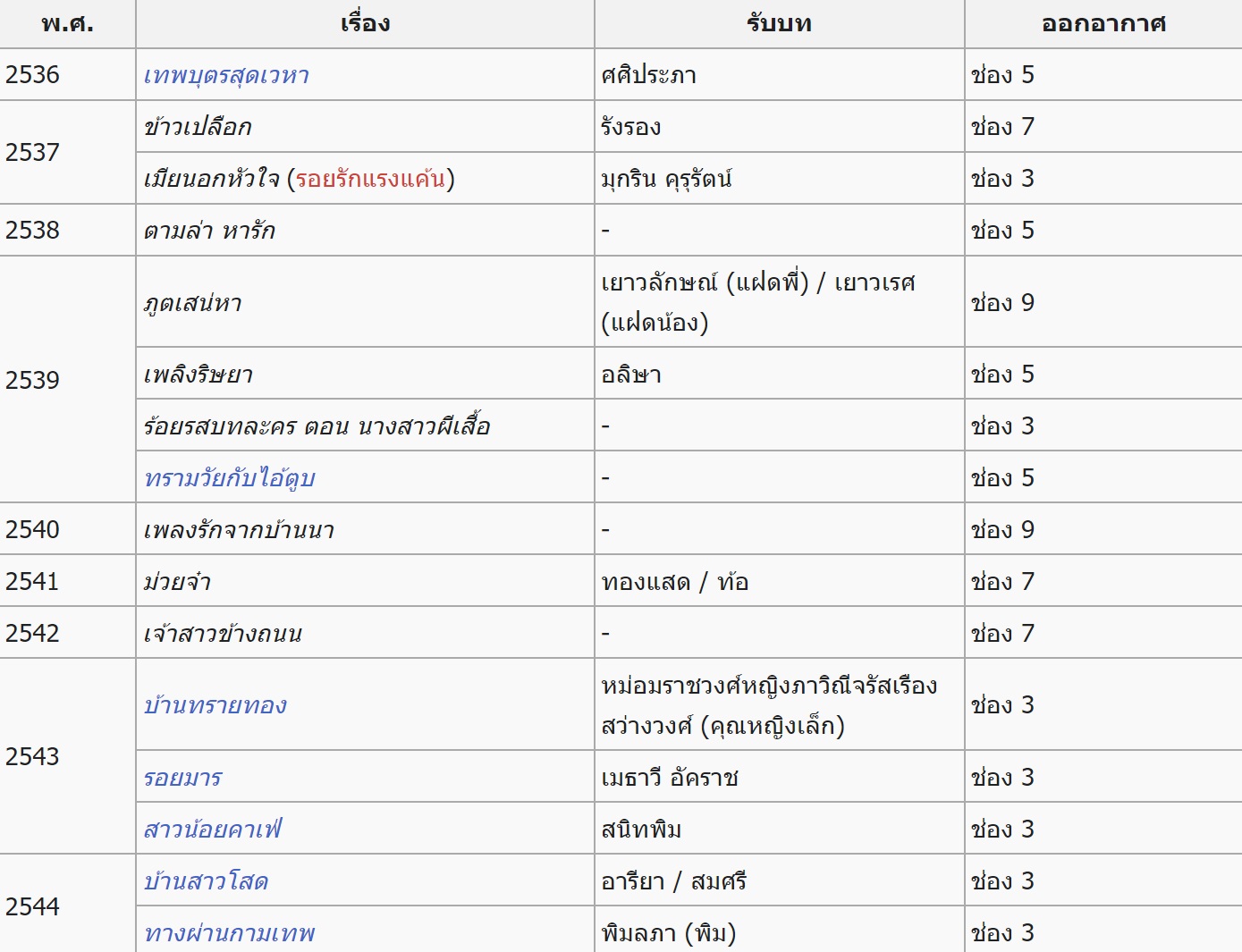This screenshot has width=1242, height=952.
Task: Select the year 2539 cell
Action: [33, 381]
